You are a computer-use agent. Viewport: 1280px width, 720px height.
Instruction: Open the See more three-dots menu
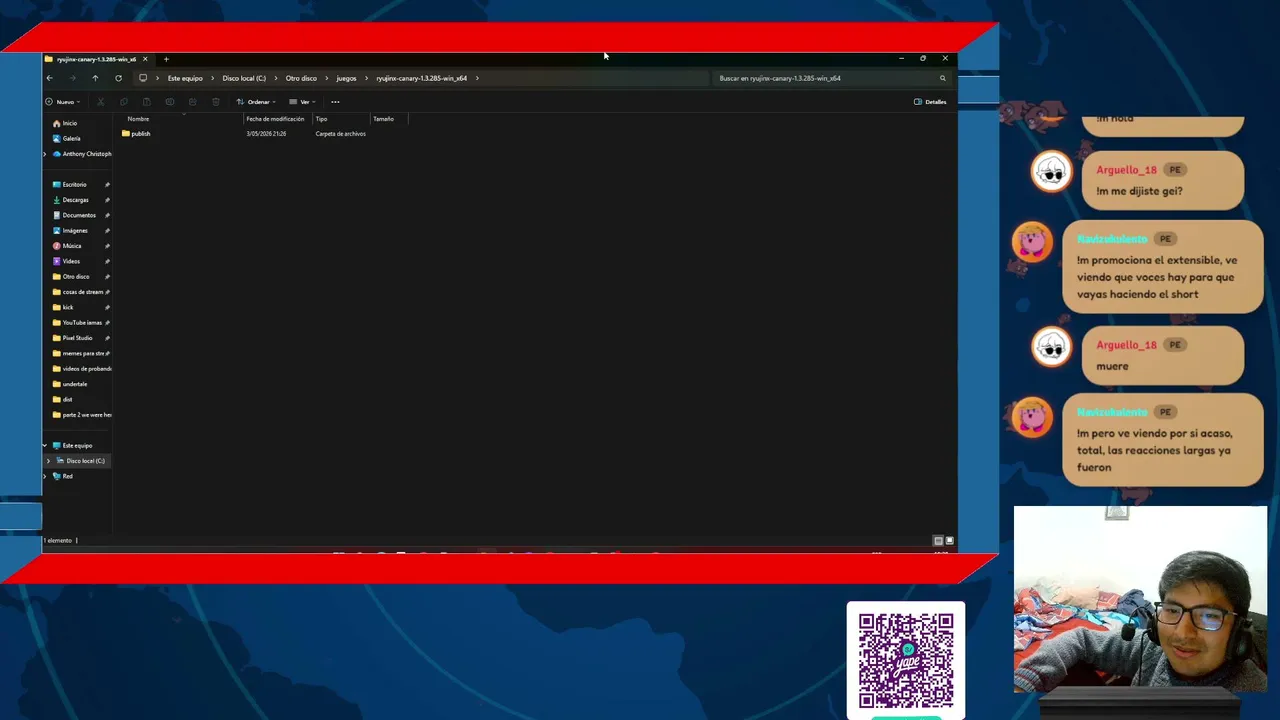335,102
